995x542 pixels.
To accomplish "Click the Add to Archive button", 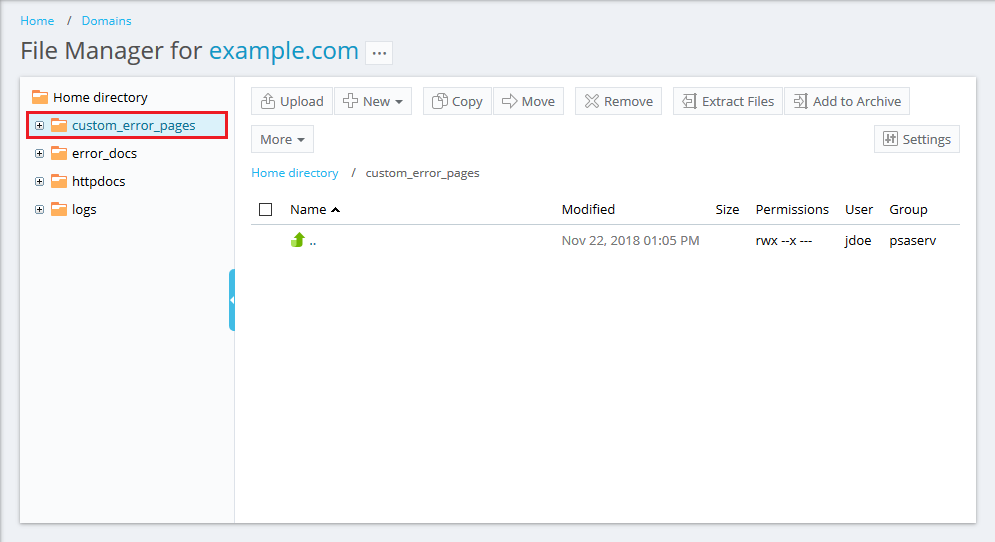I will pos(847,101).
